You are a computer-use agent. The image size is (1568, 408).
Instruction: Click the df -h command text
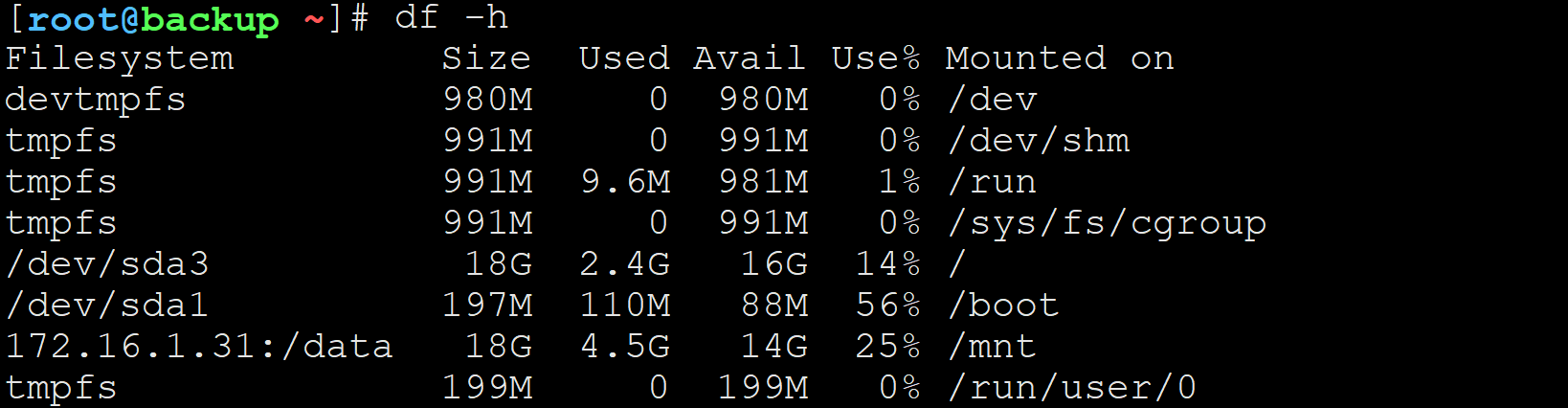[x=451, y=17]
